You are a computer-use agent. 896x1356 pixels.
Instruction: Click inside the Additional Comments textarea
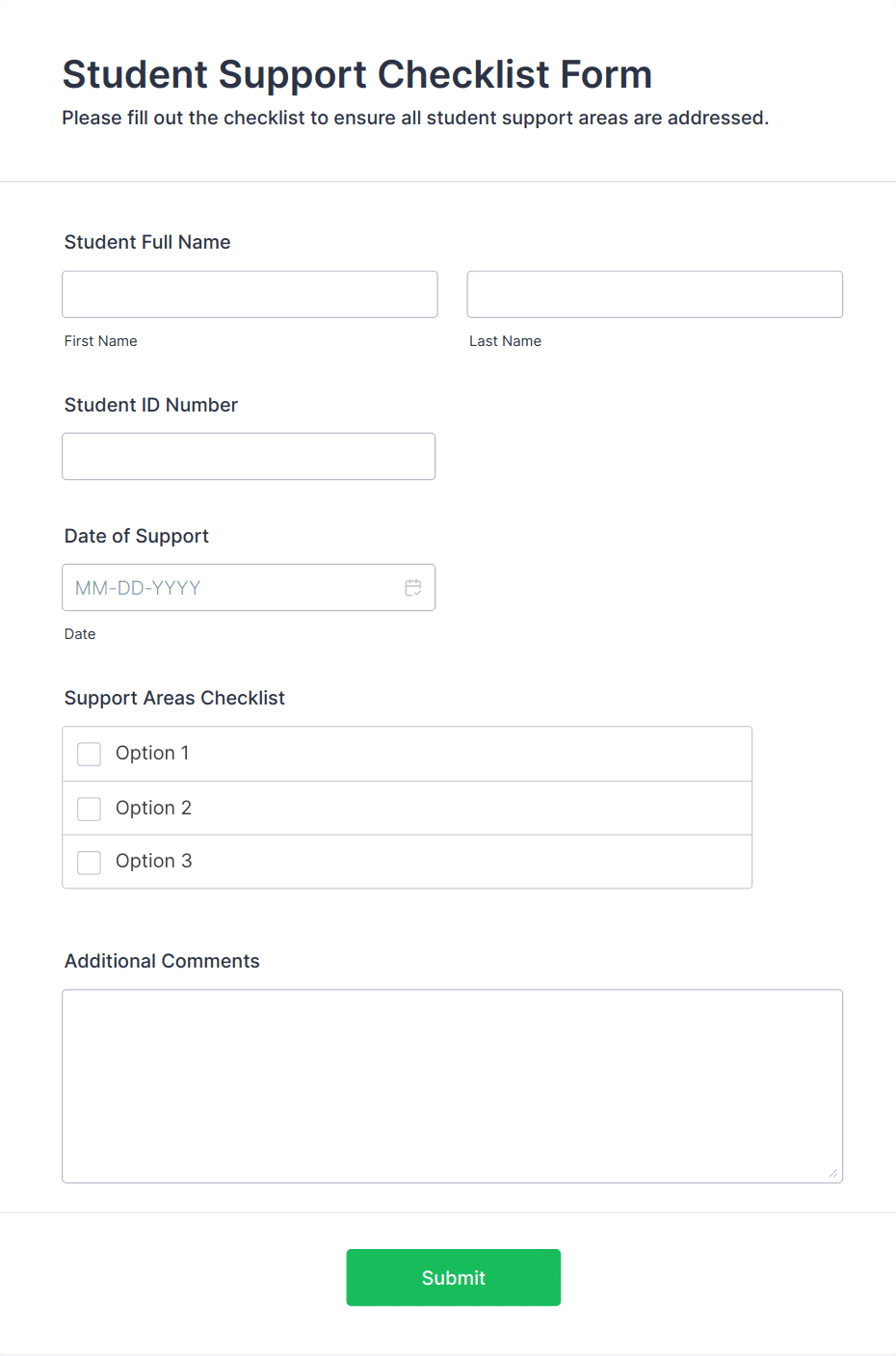(x=452, y=1085)
